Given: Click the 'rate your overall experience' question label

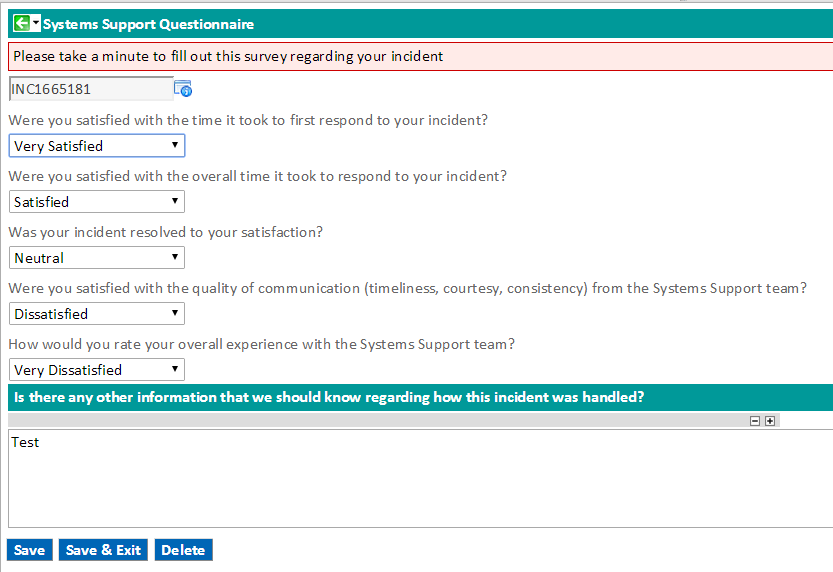Looking at the screenshot, I should 261,345.
